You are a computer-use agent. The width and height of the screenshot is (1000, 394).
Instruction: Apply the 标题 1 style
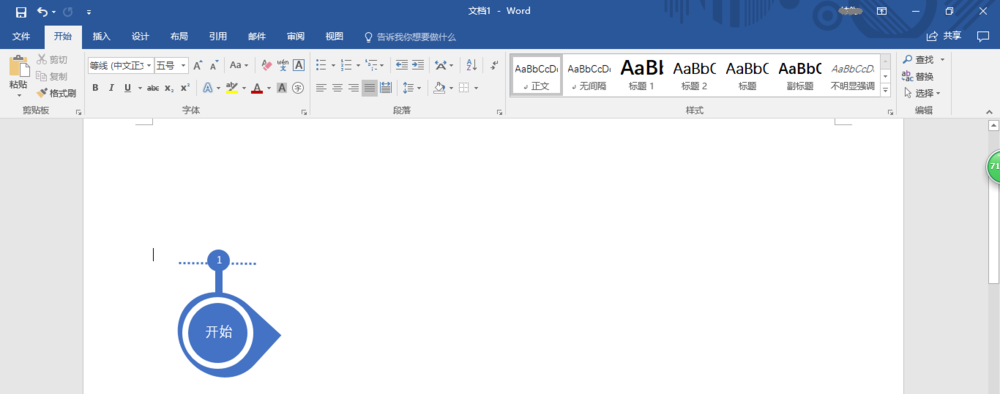[x=642, y=75]
